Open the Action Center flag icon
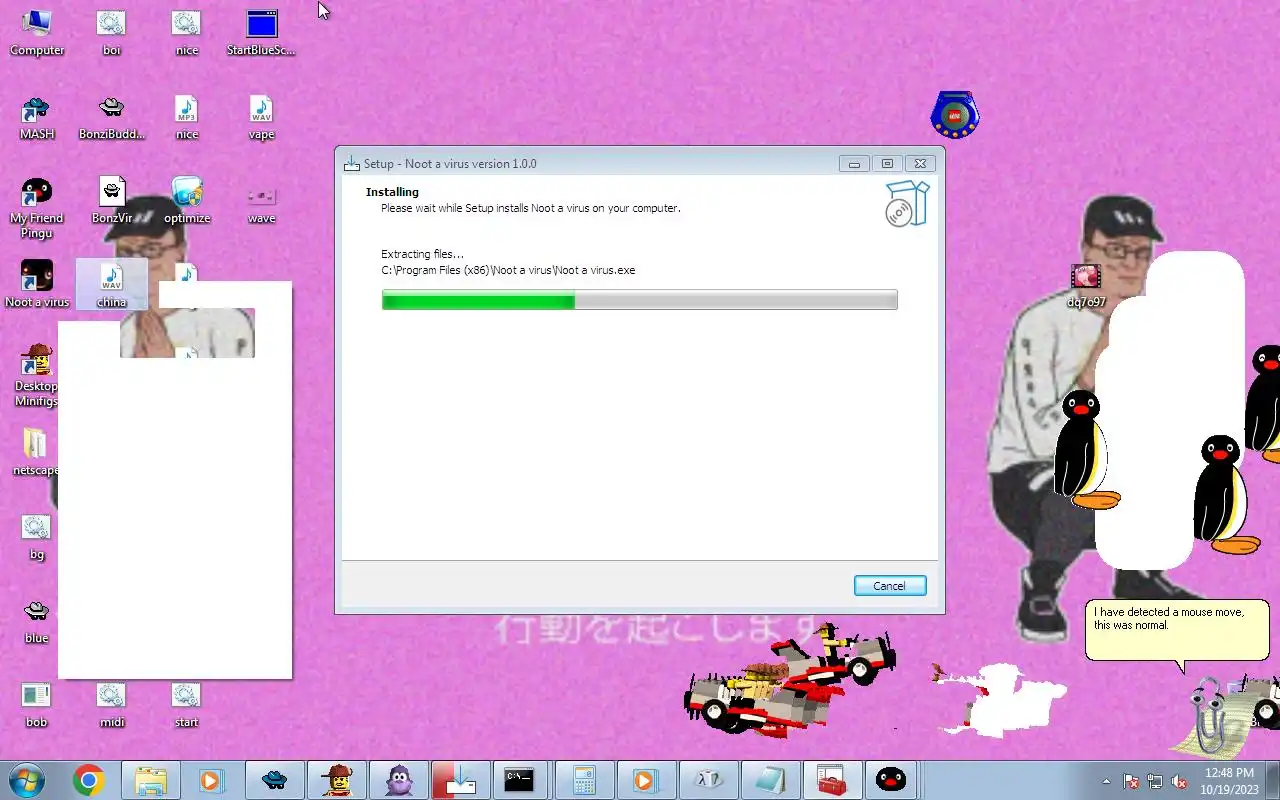 (x=1131, y=781)
